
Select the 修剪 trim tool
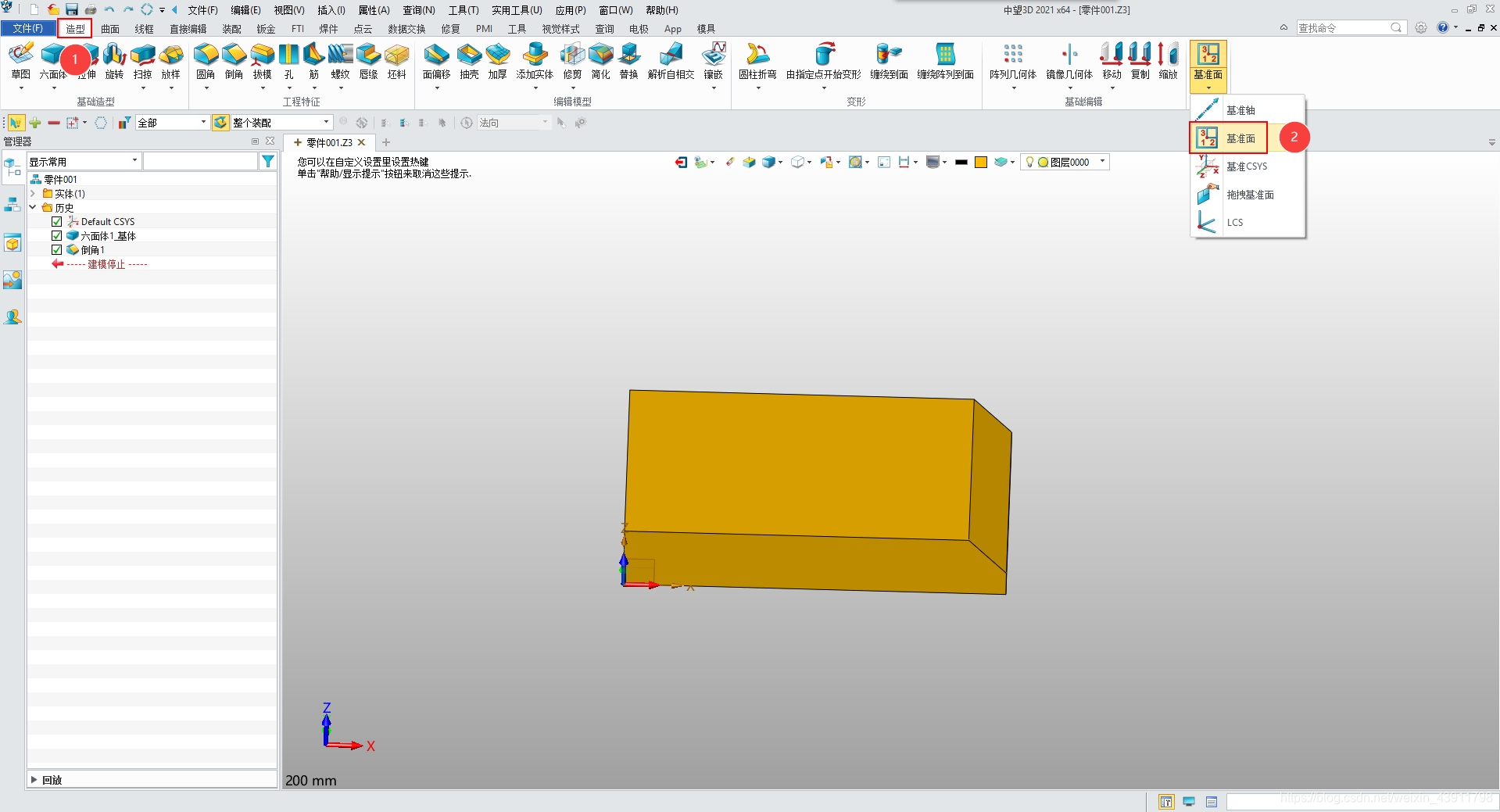tap(572, 62)
